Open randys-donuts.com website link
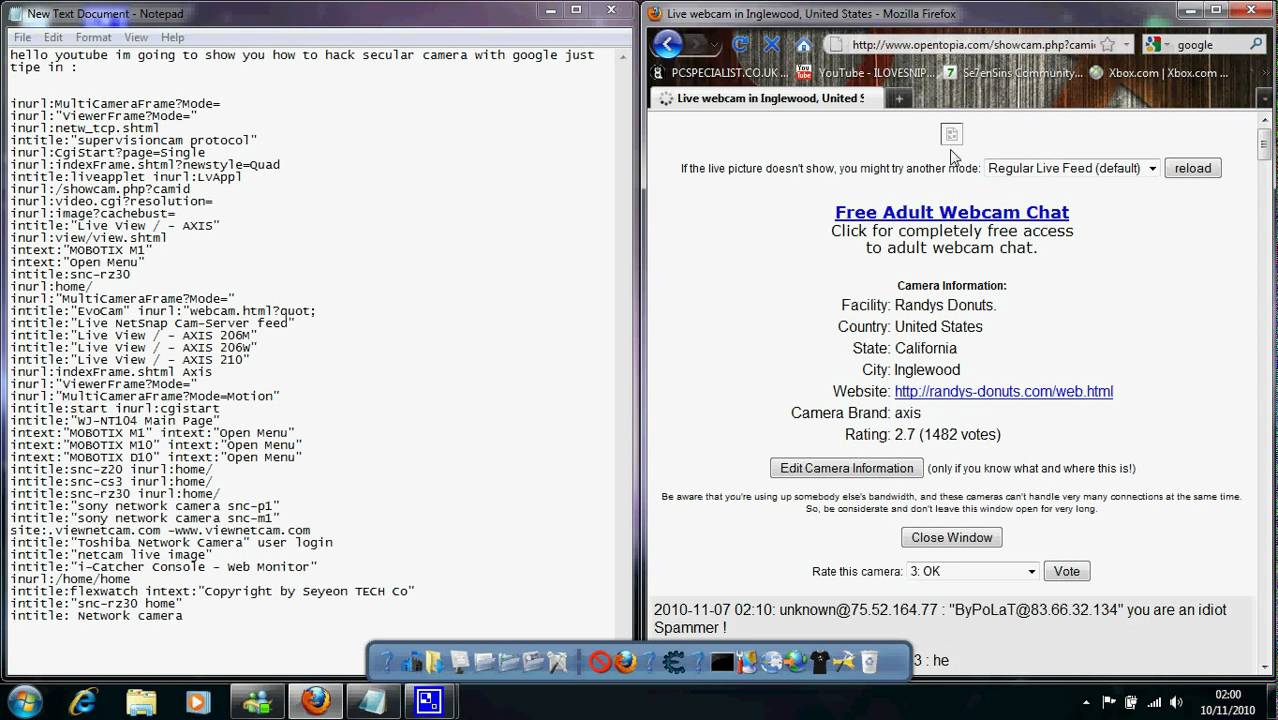The width and height of the screenshot is (1278, 720). [1003, 391]
